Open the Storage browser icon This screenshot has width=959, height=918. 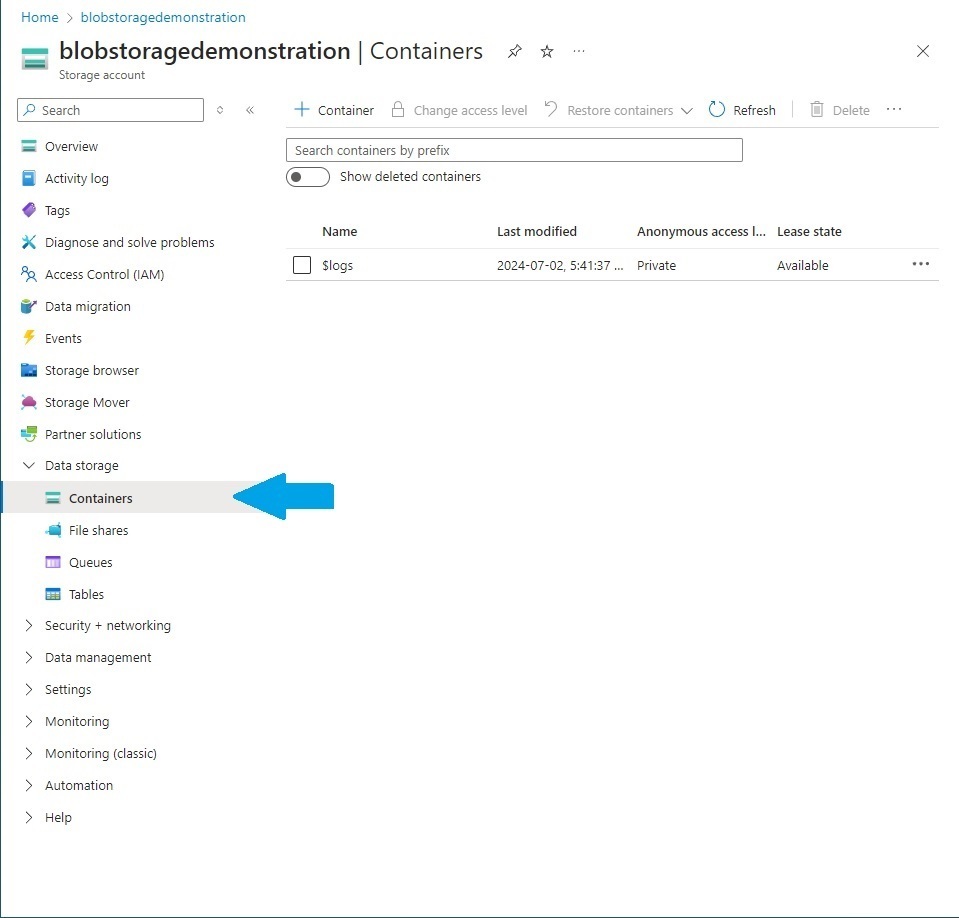(29, 370)
